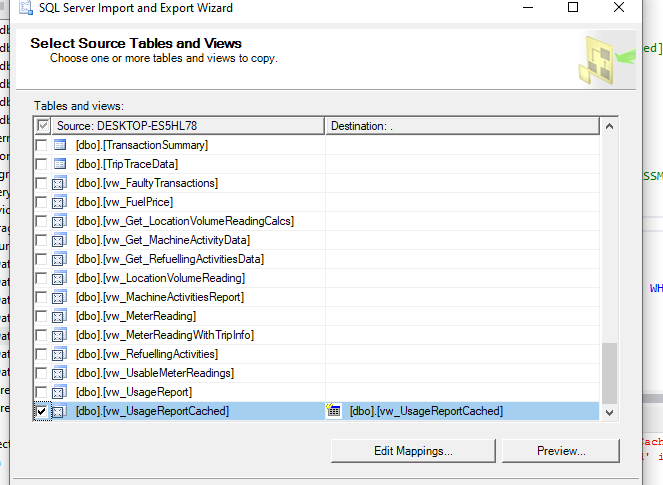This screenshot has height=485, width=663.
Task: Click view icon beside vw_MeterReadingWithTripInfo
Action: [59, 335]
